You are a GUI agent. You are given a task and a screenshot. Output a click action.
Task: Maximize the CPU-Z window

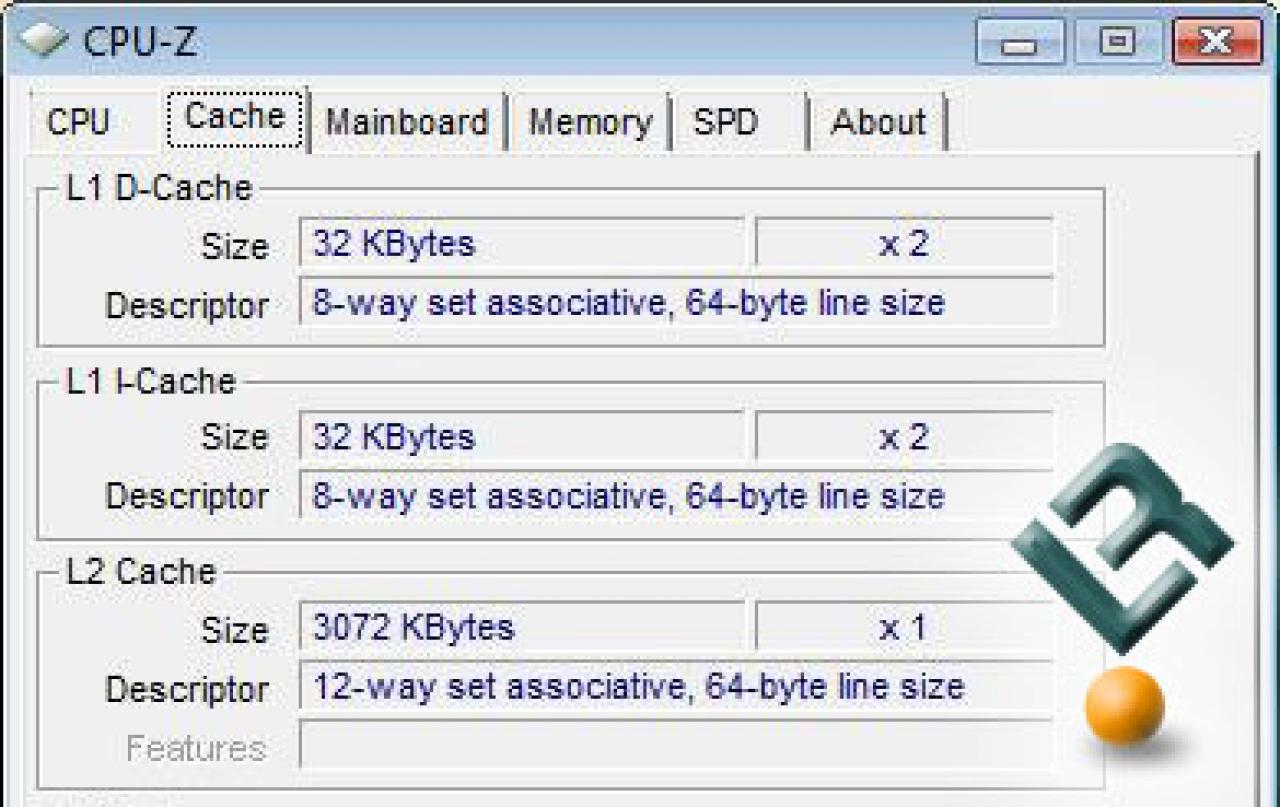coord(1117,43)
